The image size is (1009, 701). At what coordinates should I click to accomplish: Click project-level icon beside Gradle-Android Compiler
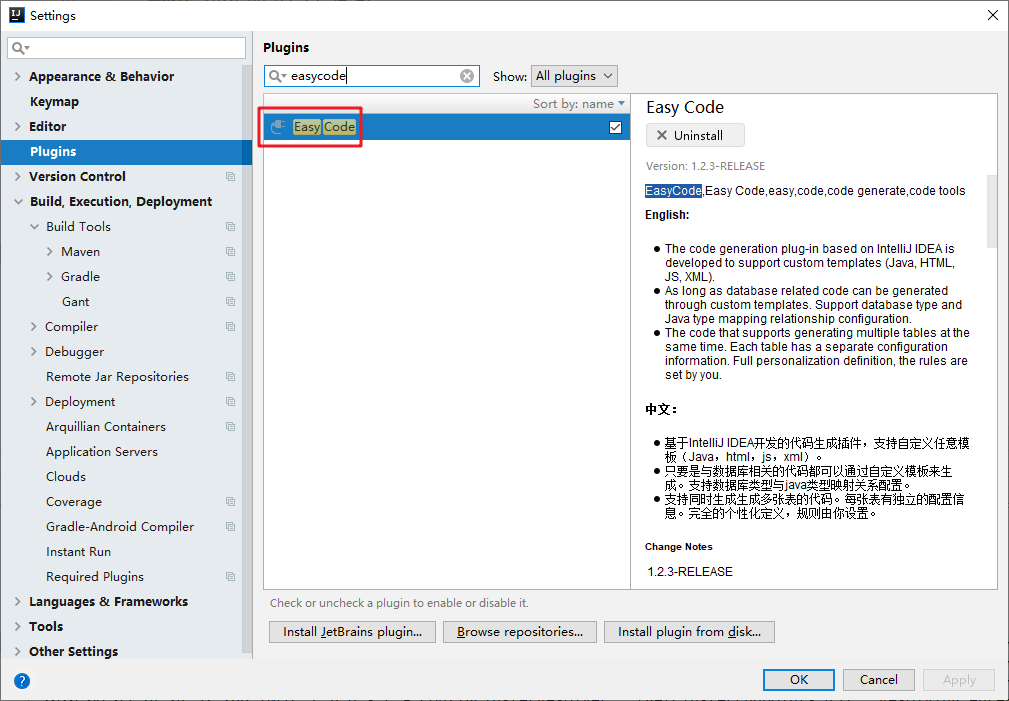tap(230, 527)
